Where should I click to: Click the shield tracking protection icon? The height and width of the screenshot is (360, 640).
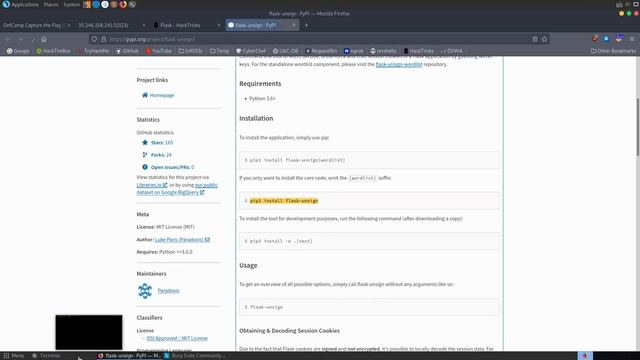94,39
